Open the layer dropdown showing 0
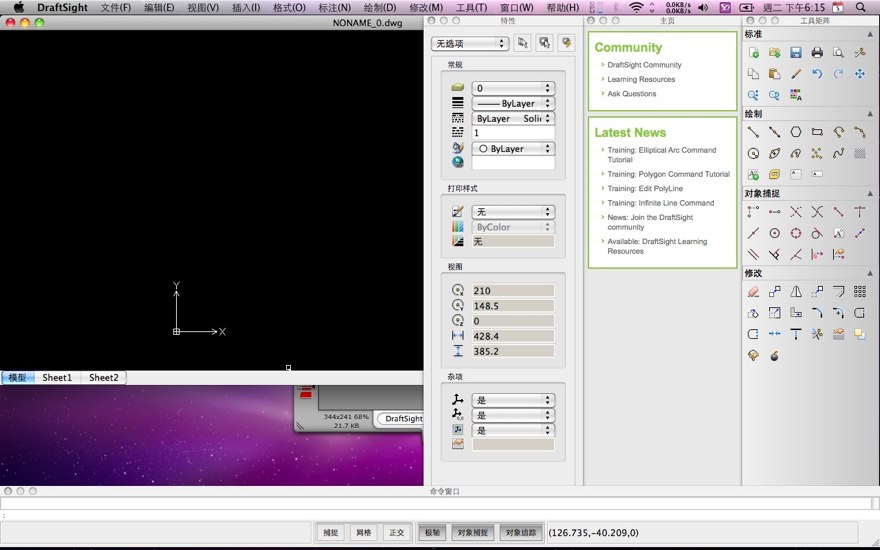Viewport: 880px width, 550px height. [513, 88]
